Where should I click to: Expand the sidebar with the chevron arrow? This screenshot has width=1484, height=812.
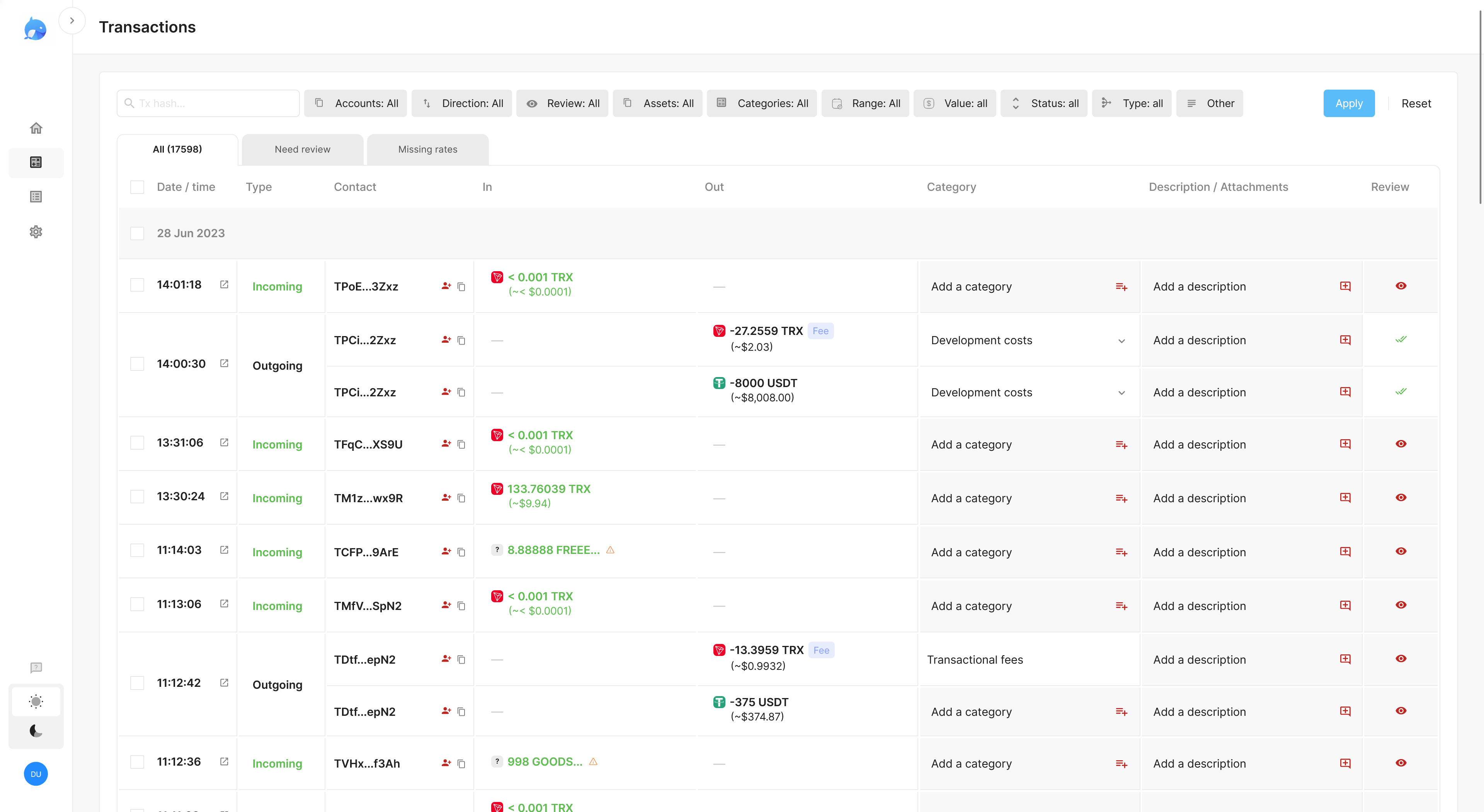pyautogui.click(x=72, y=21)
